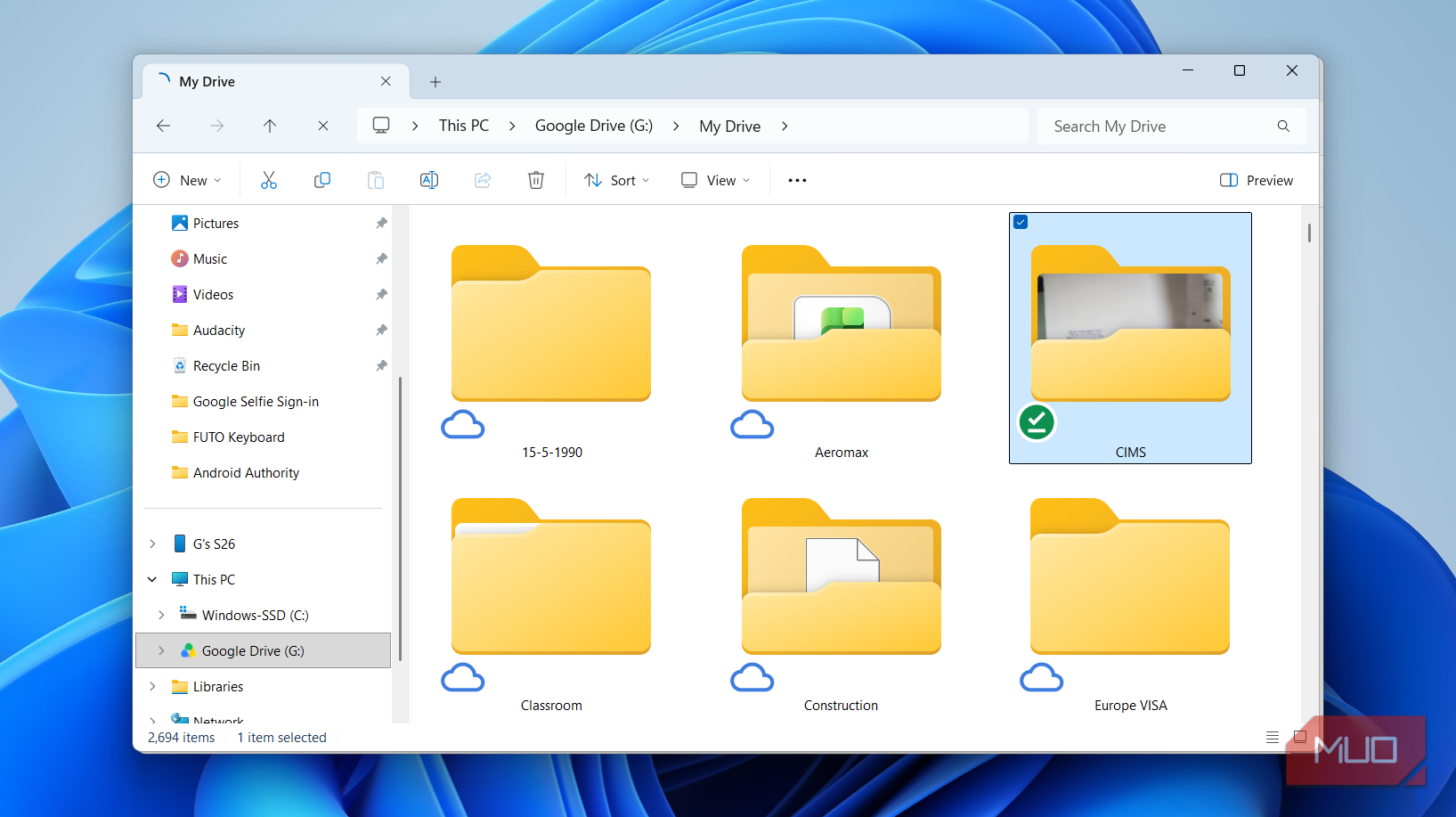
Task: Stop loading with the X button
Action: click(x=323, y=126)
